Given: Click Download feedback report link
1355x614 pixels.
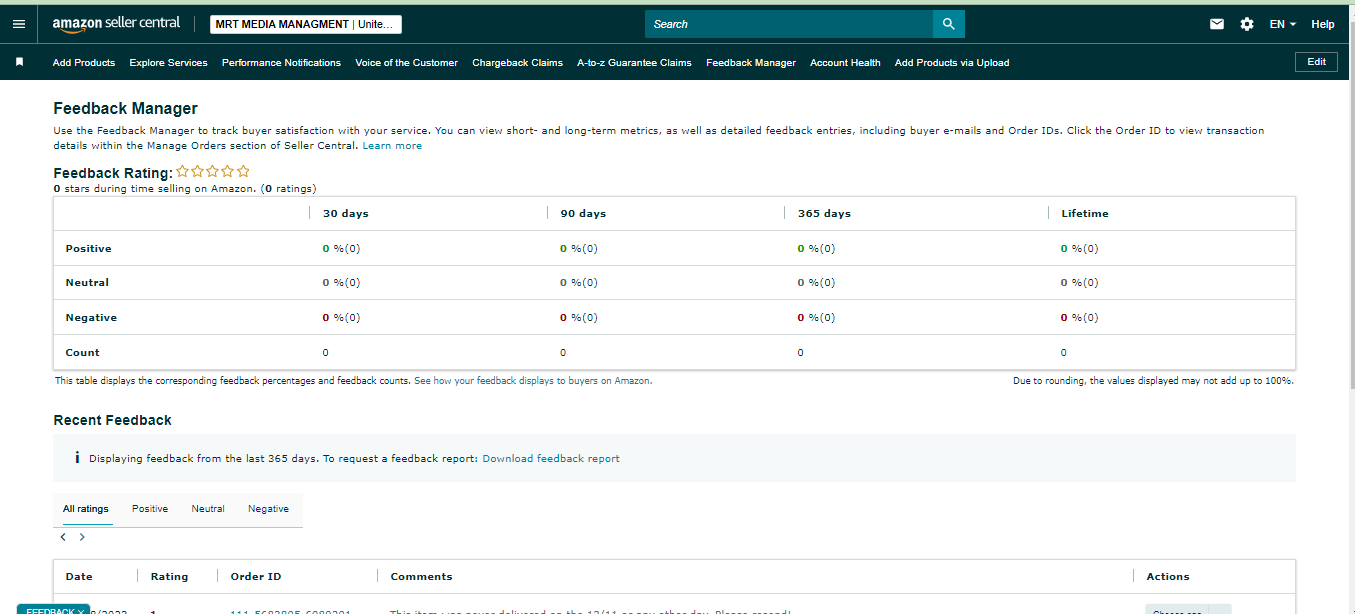Looking at the screenshot, I should pos(551,459).
